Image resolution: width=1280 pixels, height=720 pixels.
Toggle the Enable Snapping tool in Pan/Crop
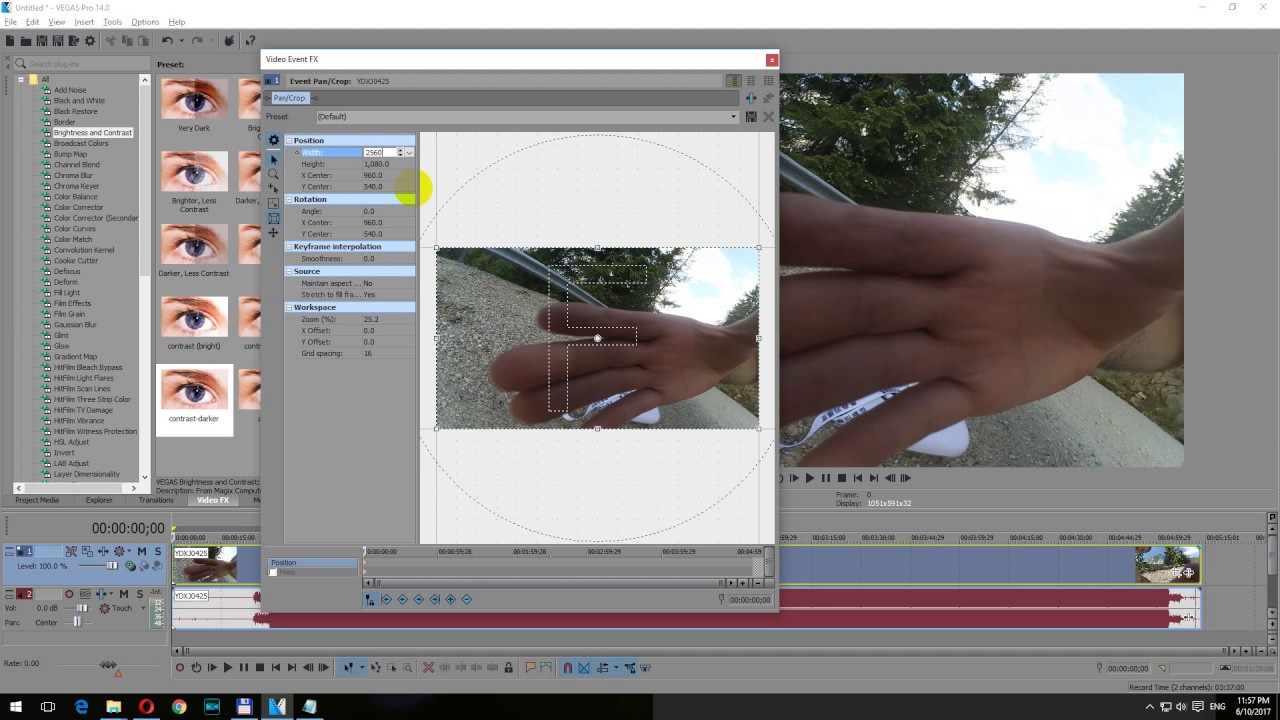pos(273,187)
